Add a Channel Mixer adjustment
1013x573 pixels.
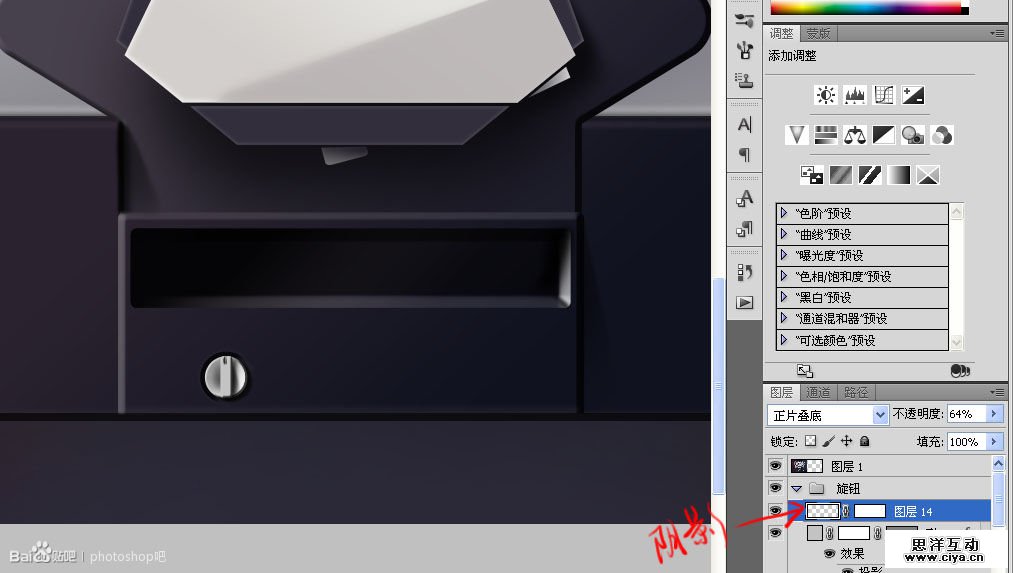(x=942, y=135)
